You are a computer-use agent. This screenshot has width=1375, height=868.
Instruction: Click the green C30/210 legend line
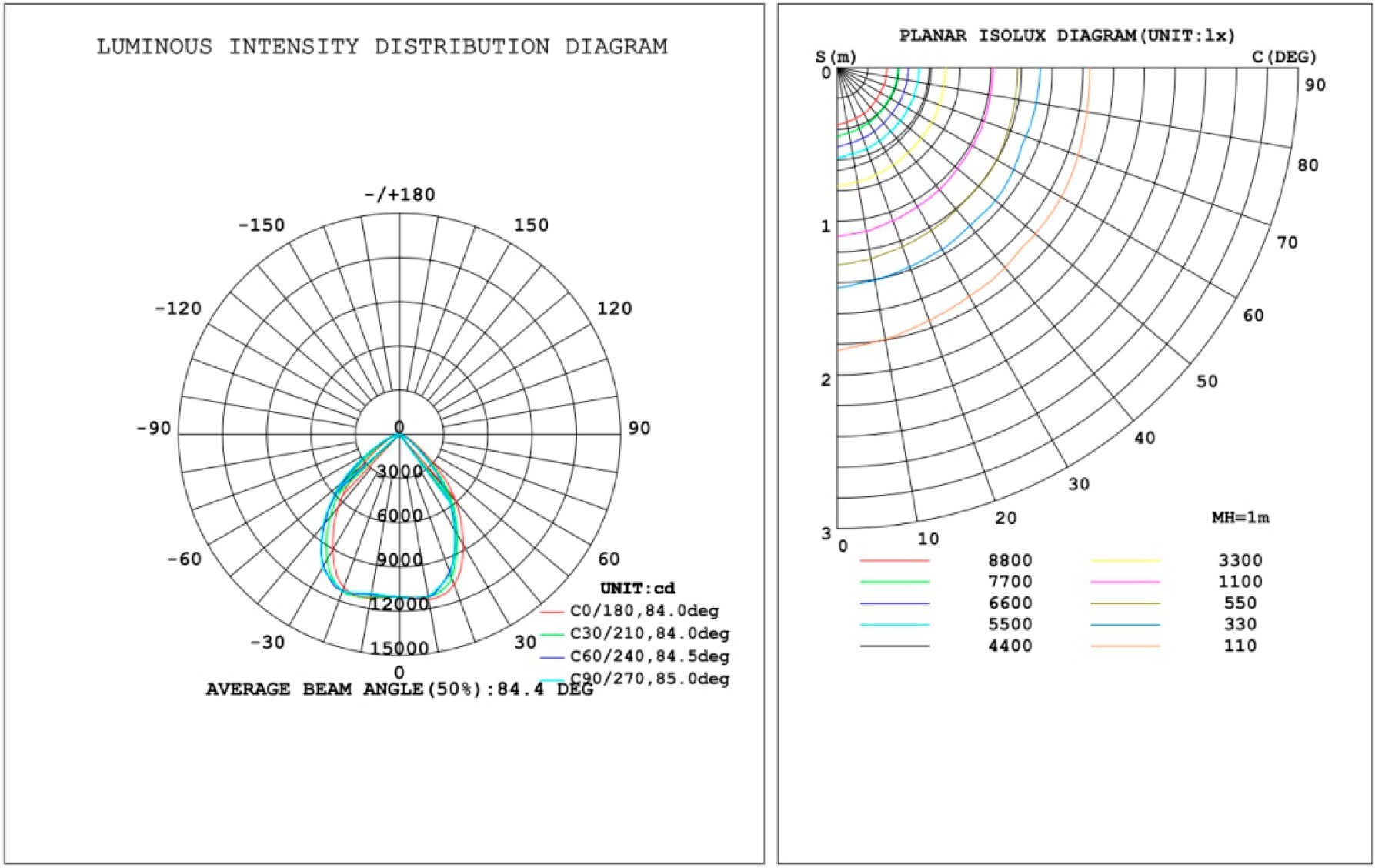(552, 635)
